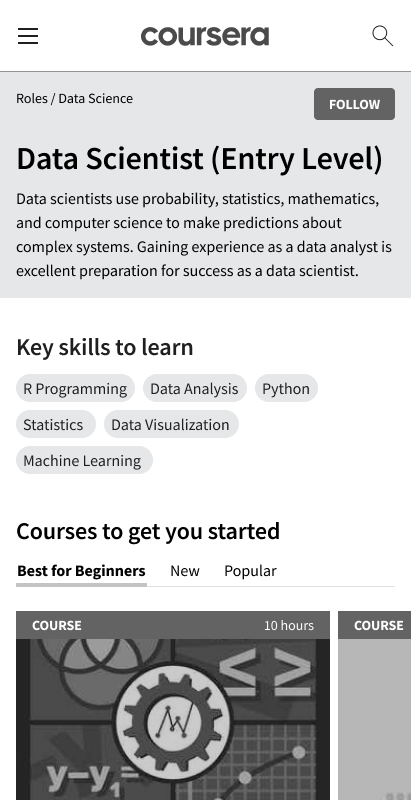
Task: Select the Machine Learning skill chip
Action: [84, 460]
